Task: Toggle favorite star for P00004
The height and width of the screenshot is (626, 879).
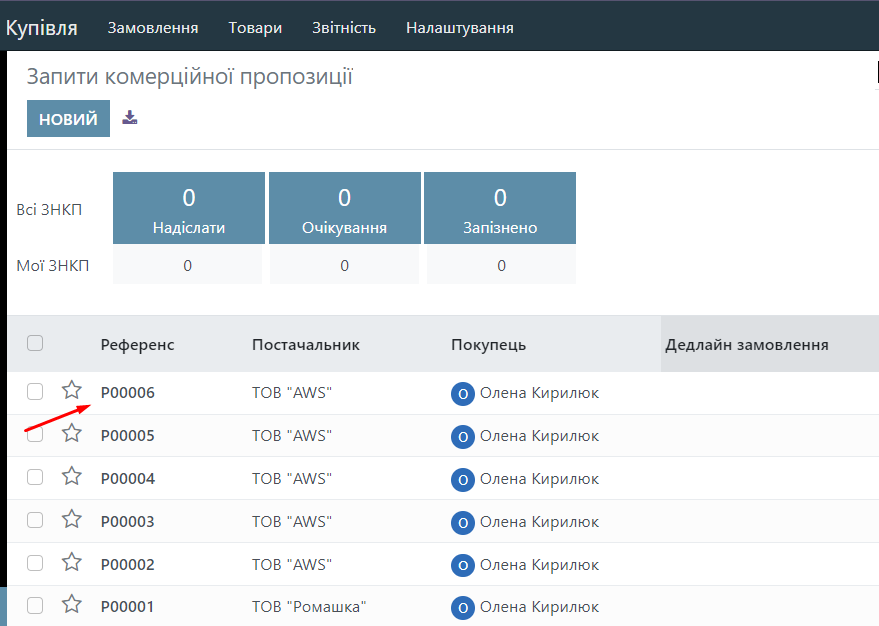Action: pyautogui.click(x=72, y=476)
